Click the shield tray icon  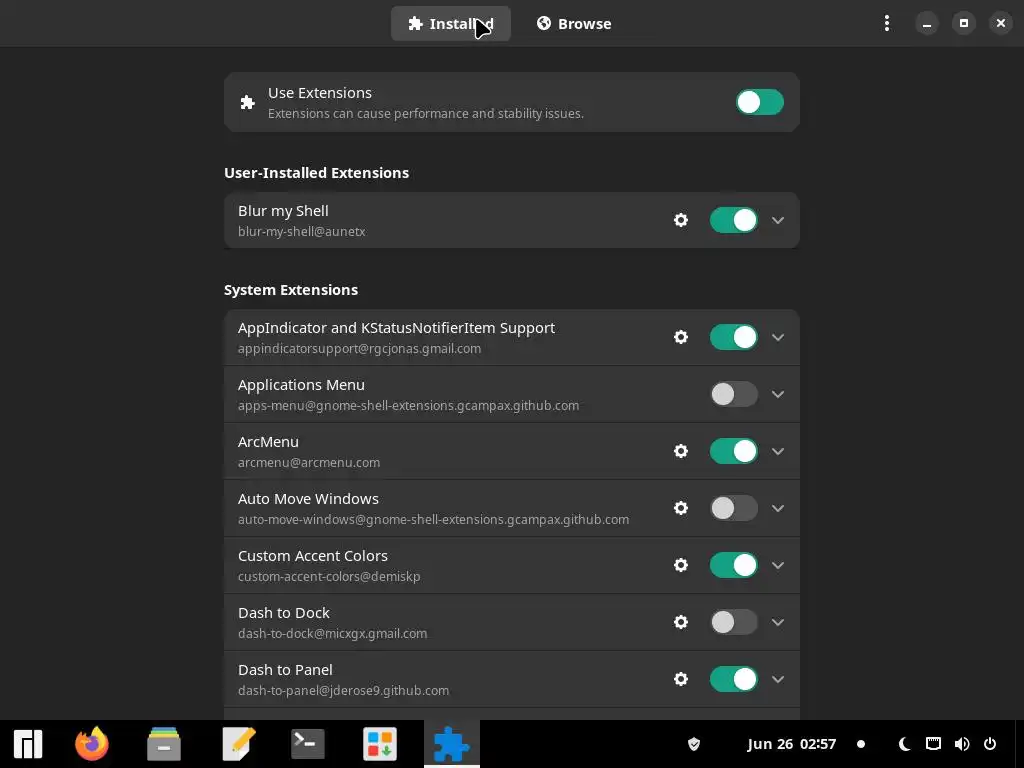[x=694, y=744]
